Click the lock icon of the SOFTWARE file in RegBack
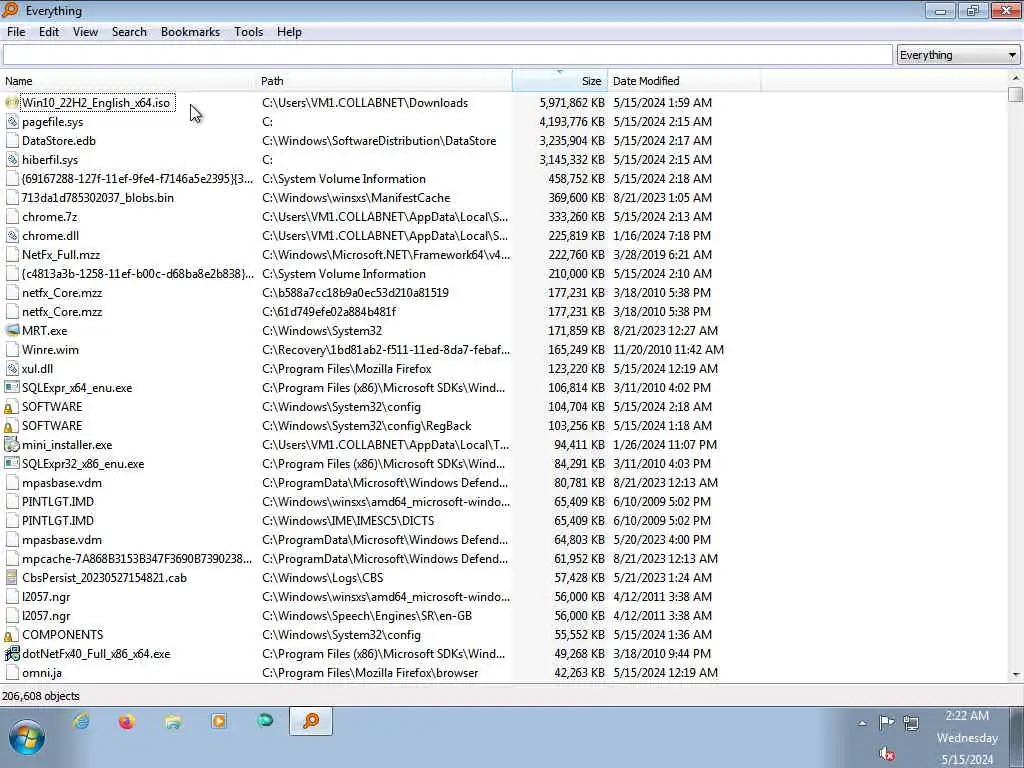 click(x=9, y=426)
